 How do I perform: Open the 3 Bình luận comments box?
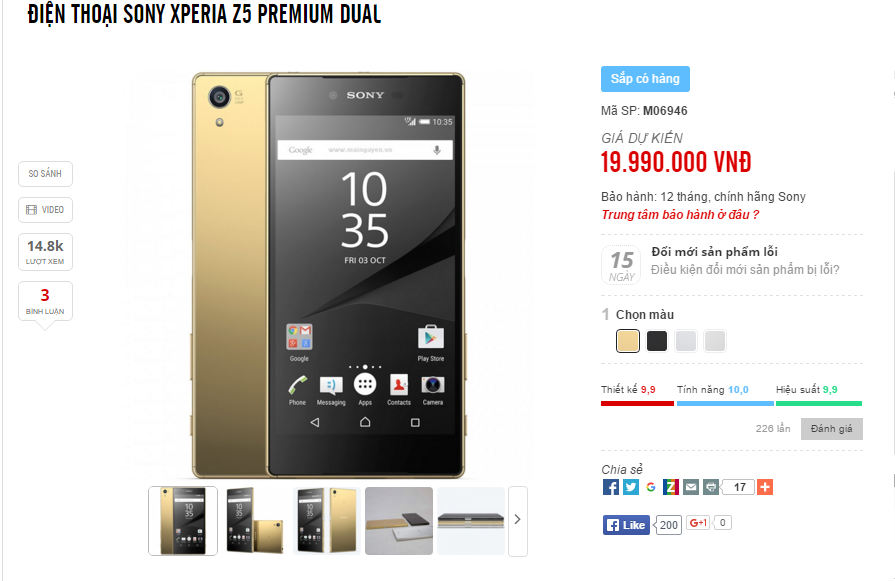(45, 301)
